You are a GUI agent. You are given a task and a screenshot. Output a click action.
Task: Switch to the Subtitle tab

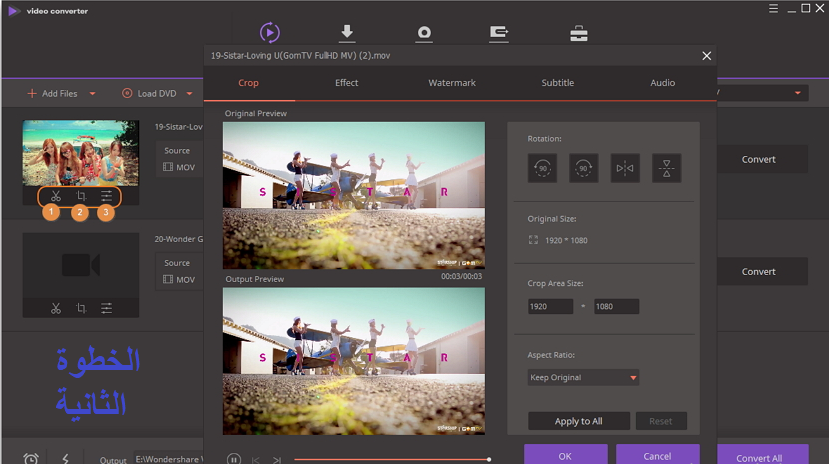click(x=557, y=82)
